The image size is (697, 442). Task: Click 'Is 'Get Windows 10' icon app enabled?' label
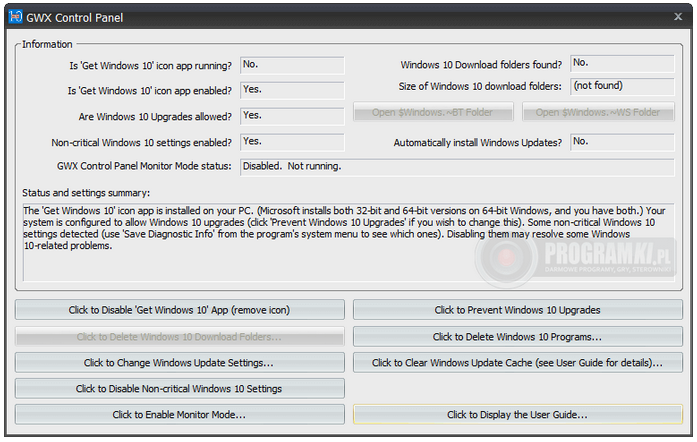click(x=149, y=91)
